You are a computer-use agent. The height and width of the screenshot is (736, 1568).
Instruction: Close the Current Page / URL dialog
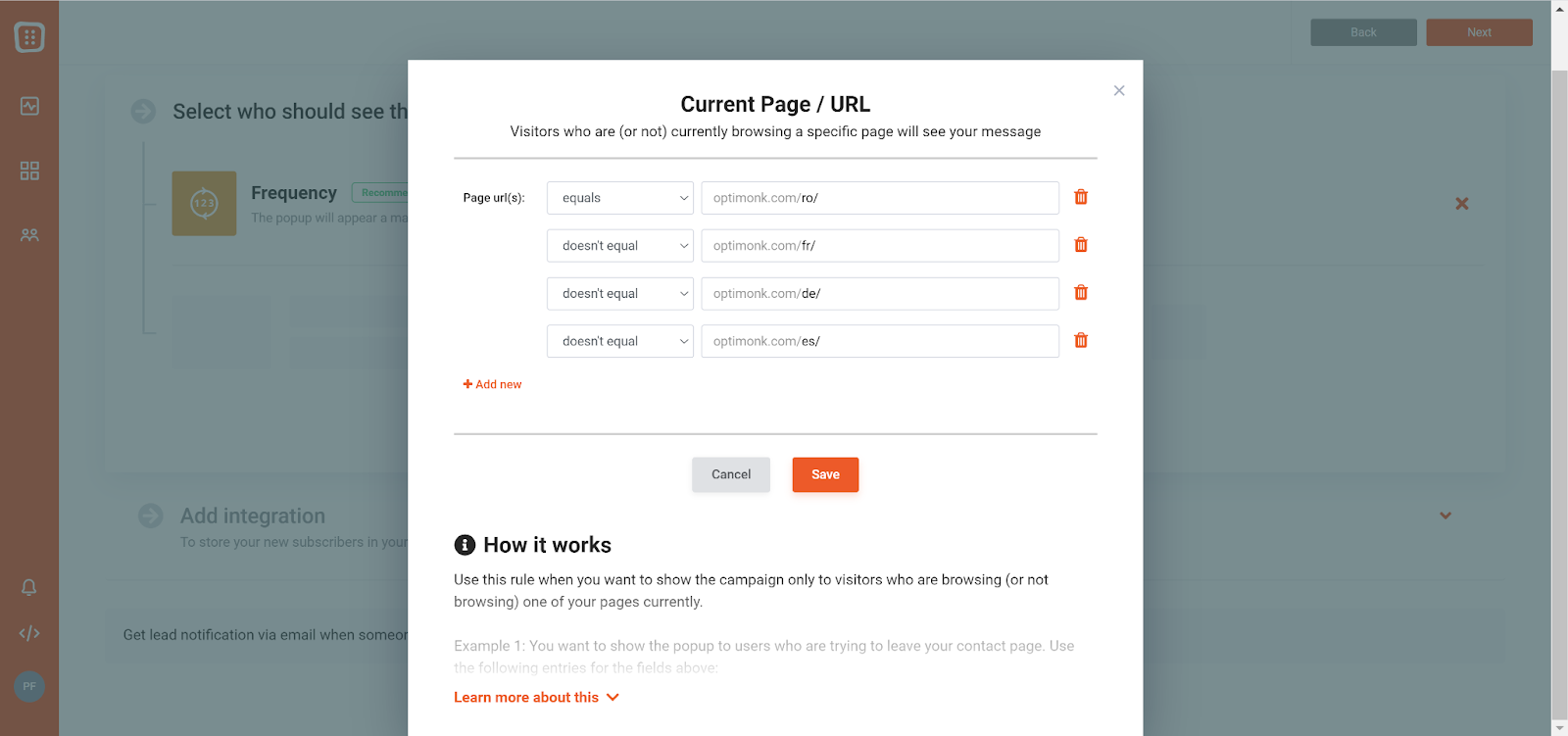pos(1119,90)
